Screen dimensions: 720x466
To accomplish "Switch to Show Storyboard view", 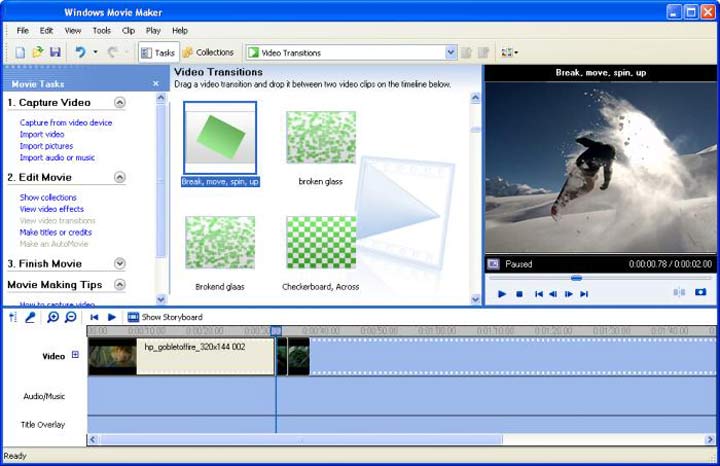I will (165, 317).
